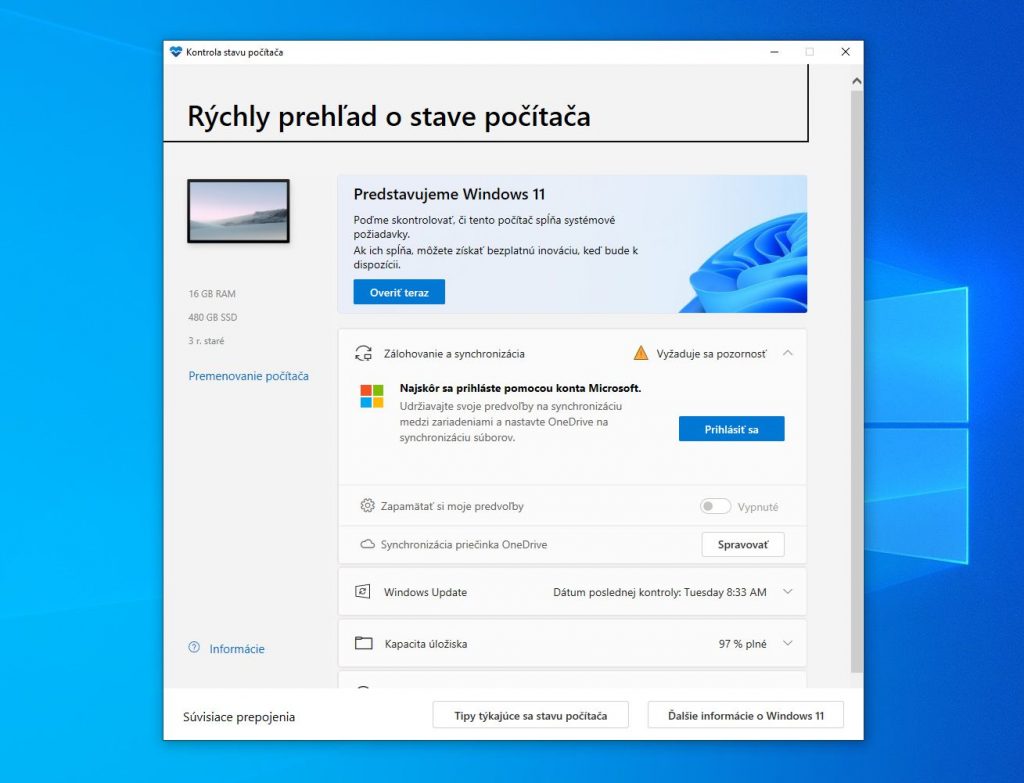This screenshot has width=1024, height=783.
Task: Click the PC Health Check heart icon
Action: (x=176, y=52)
